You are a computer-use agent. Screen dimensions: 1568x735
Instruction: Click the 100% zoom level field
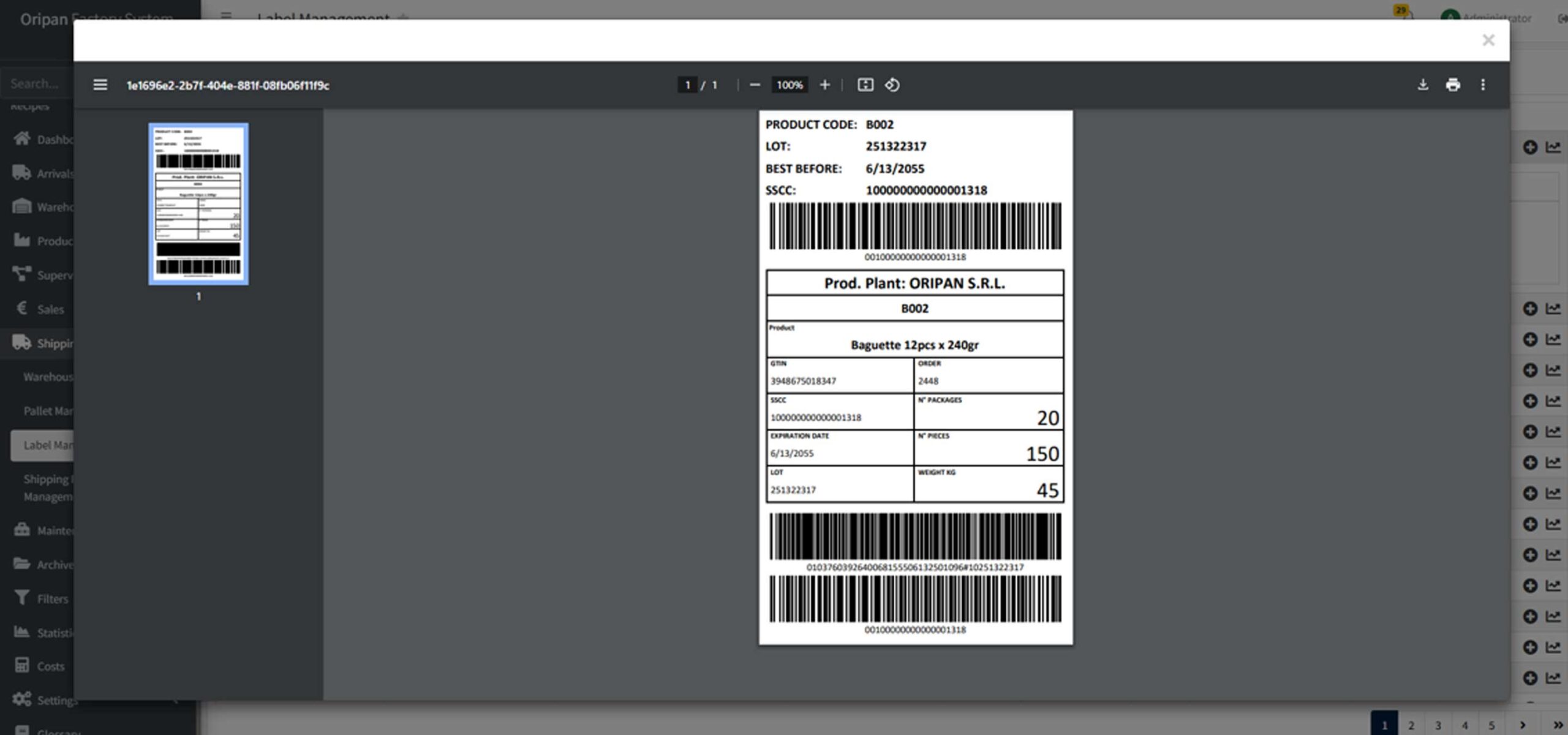790,85
